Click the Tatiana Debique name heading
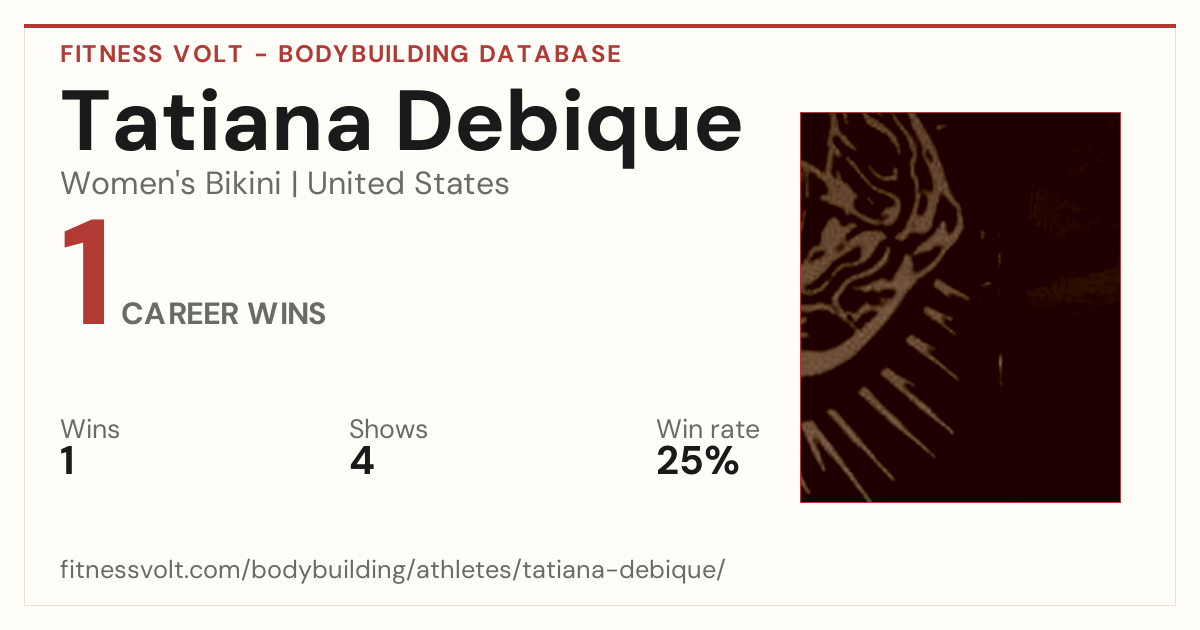 click(x=402, y=122)
